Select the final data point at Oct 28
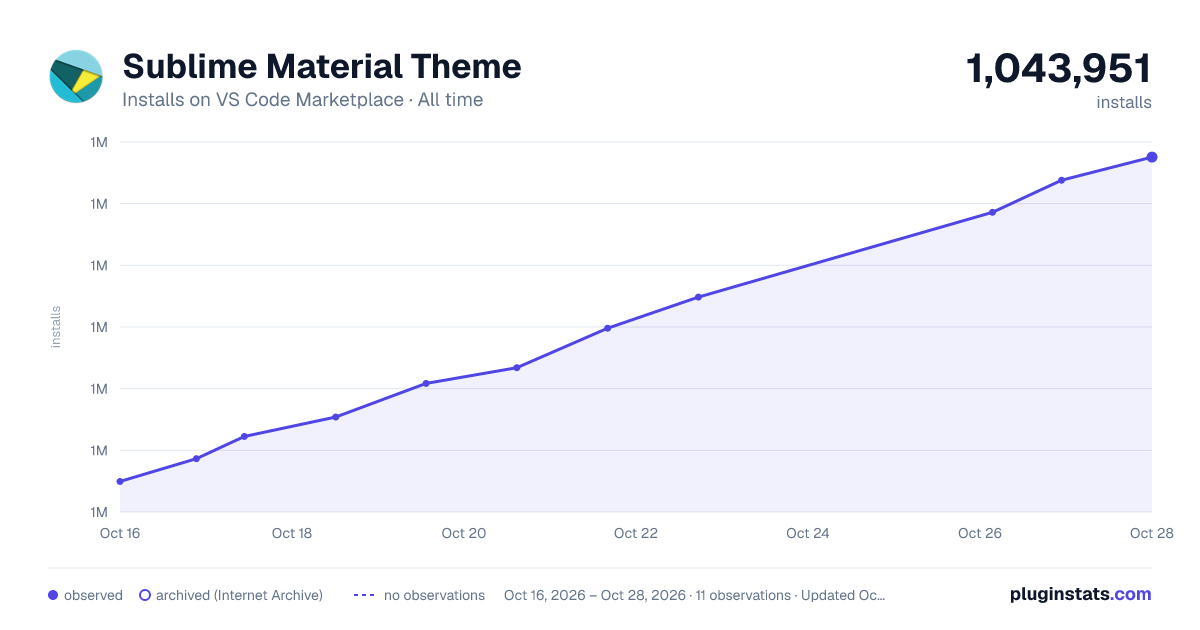The height and width of the screenshot is (630, 1200). click(1152, 157)
